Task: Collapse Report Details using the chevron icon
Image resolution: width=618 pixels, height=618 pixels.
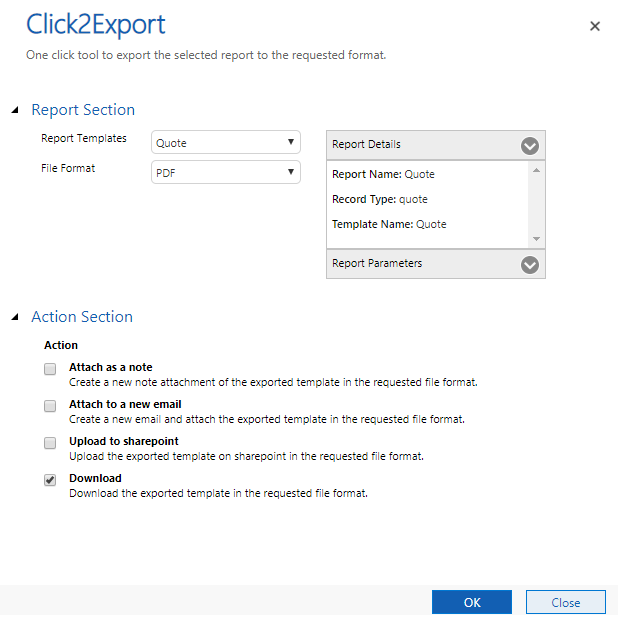Action: click(529, 146)
